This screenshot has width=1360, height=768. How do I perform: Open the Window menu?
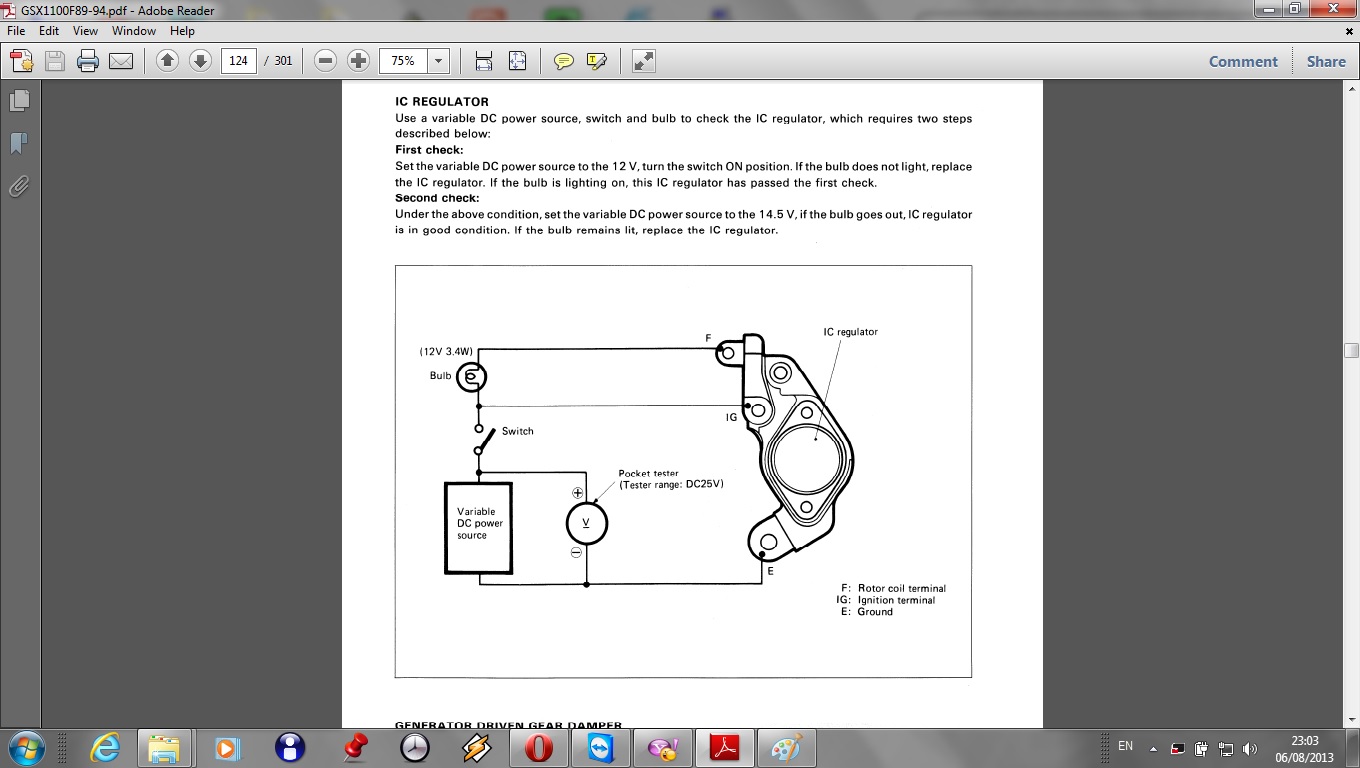133,31
